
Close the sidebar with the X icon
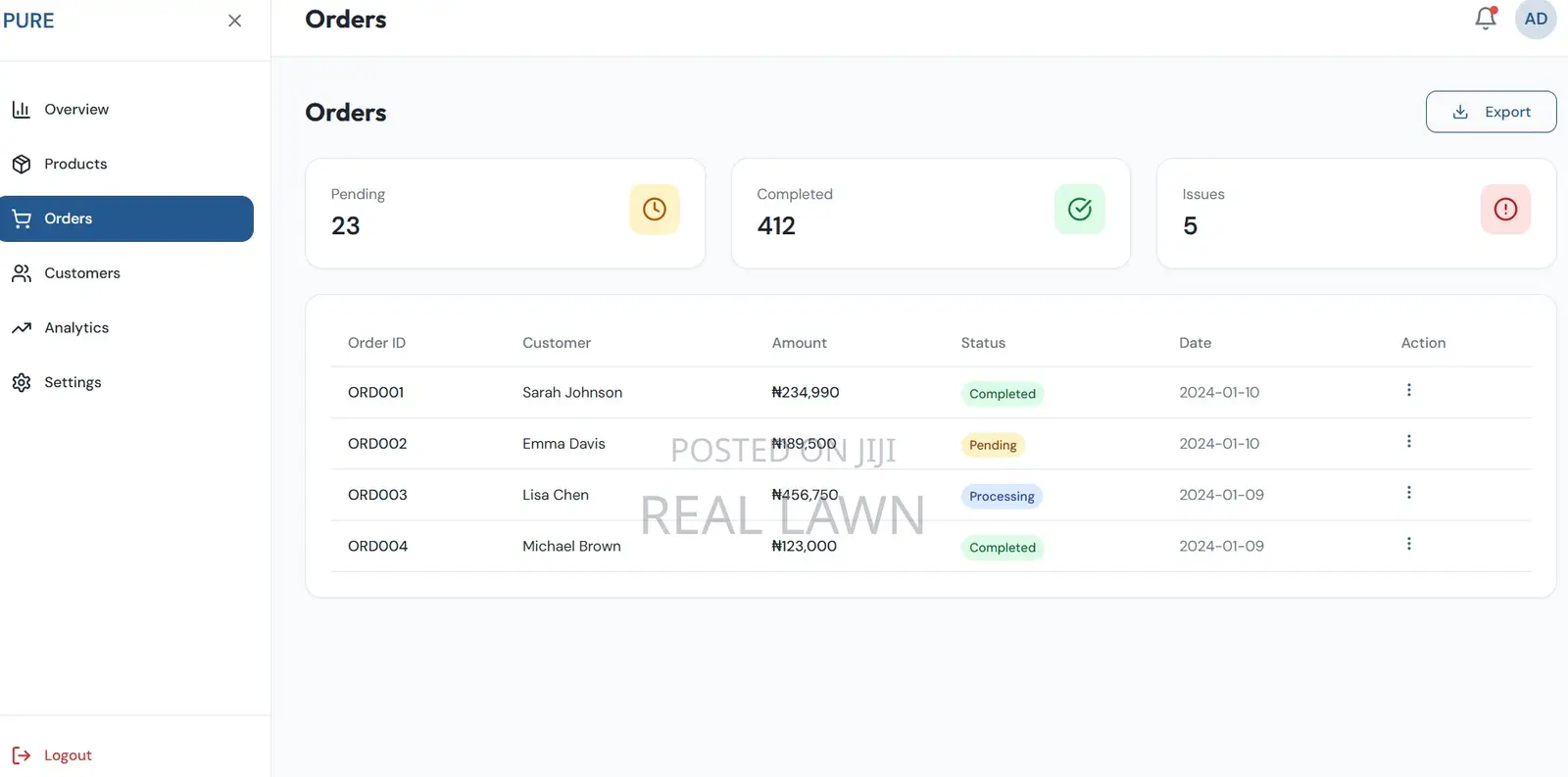point(234,21)
